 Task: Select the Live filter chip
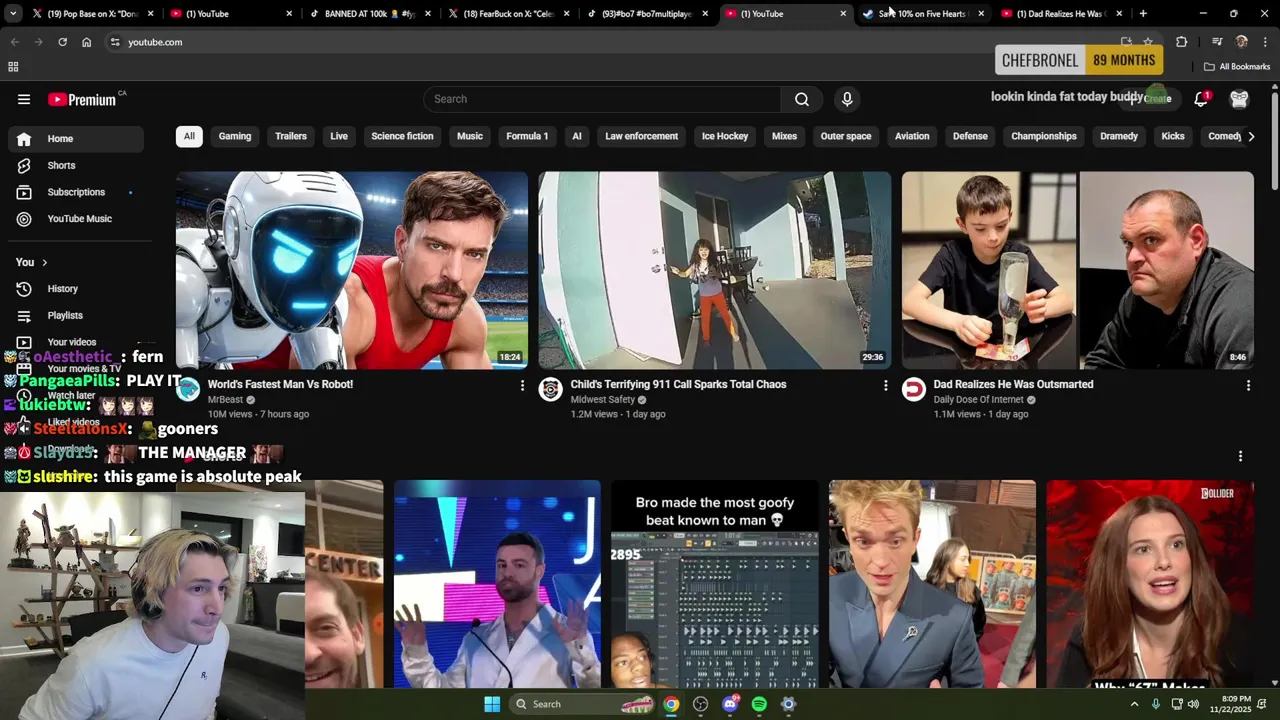point(339,136)
